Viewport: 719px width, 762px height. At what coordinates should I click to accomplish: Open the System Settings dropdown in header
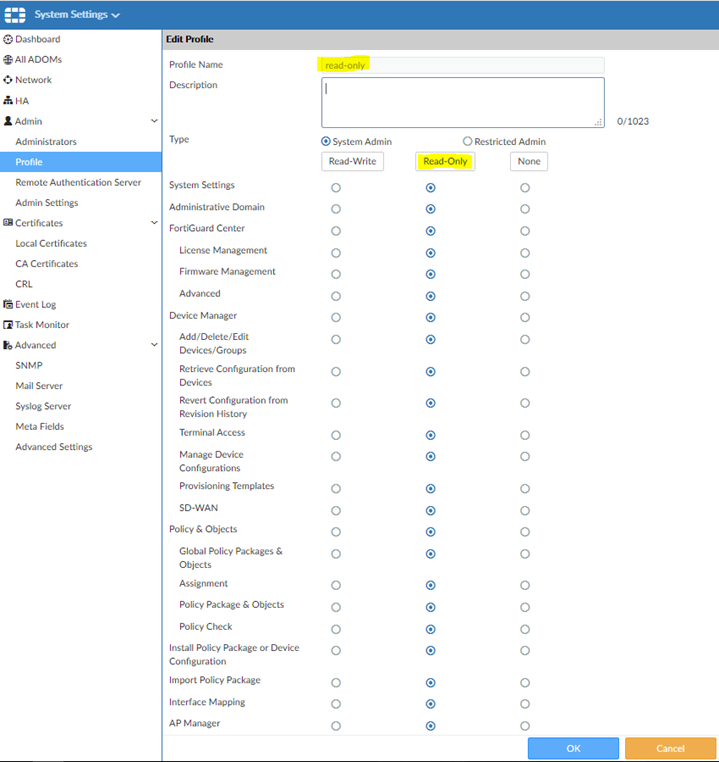[x=77, y=15]
